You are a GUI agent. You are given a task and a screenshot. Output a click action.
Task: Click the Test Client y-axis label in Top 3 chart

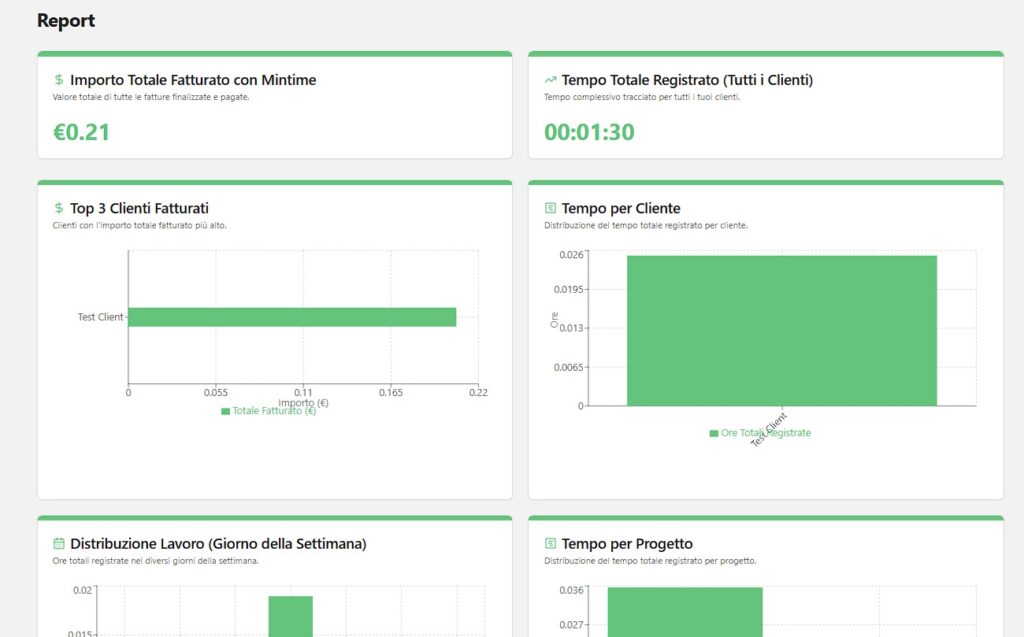click(x=100, y=317)
